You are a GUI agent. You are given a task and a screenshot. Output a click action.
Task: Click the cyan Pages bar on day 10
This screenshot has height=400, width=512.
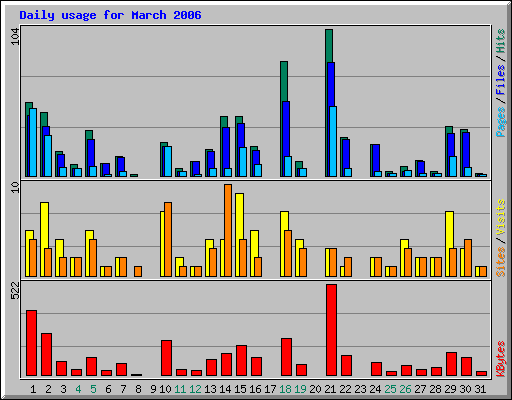(x=168, y=161)
